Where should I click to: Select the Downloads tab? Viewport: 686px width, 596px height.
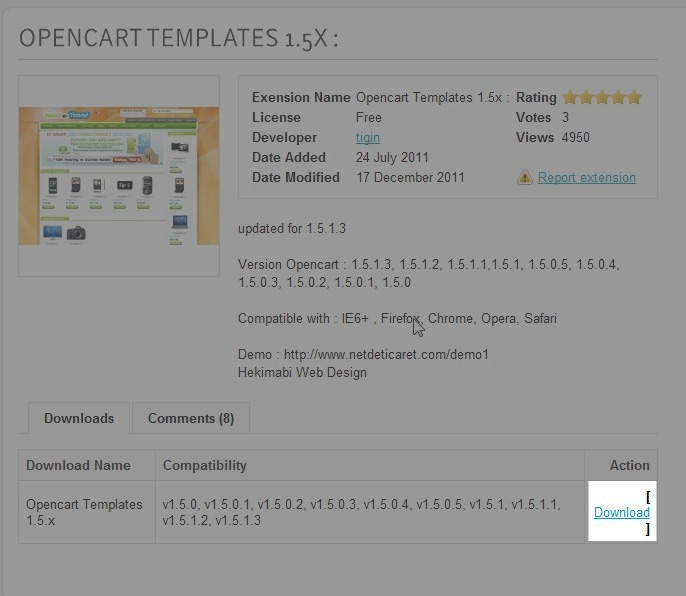pyautogui.click(x=79, y=418)
